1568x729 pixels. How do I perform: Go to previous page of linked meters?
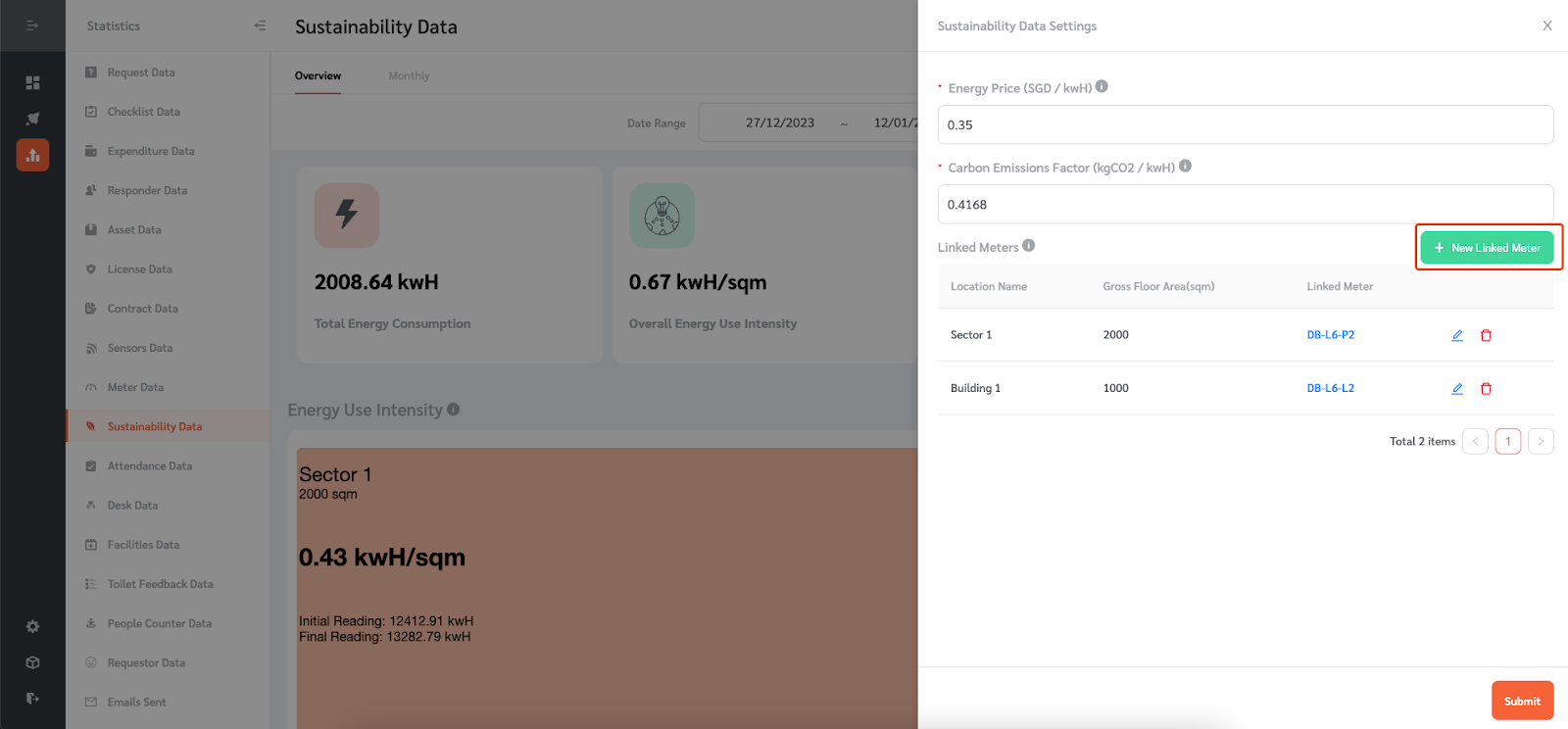coord(1475,441)
